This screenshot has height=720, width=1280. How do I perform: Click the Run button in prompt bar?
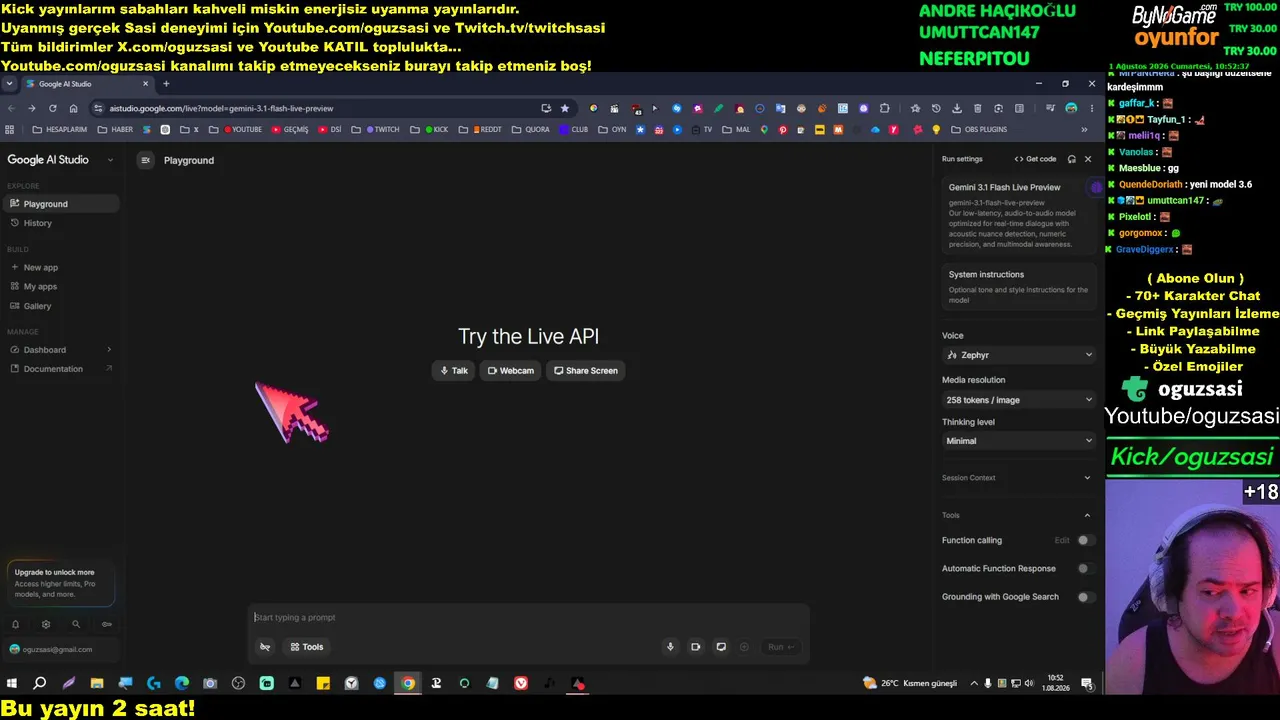781,647
